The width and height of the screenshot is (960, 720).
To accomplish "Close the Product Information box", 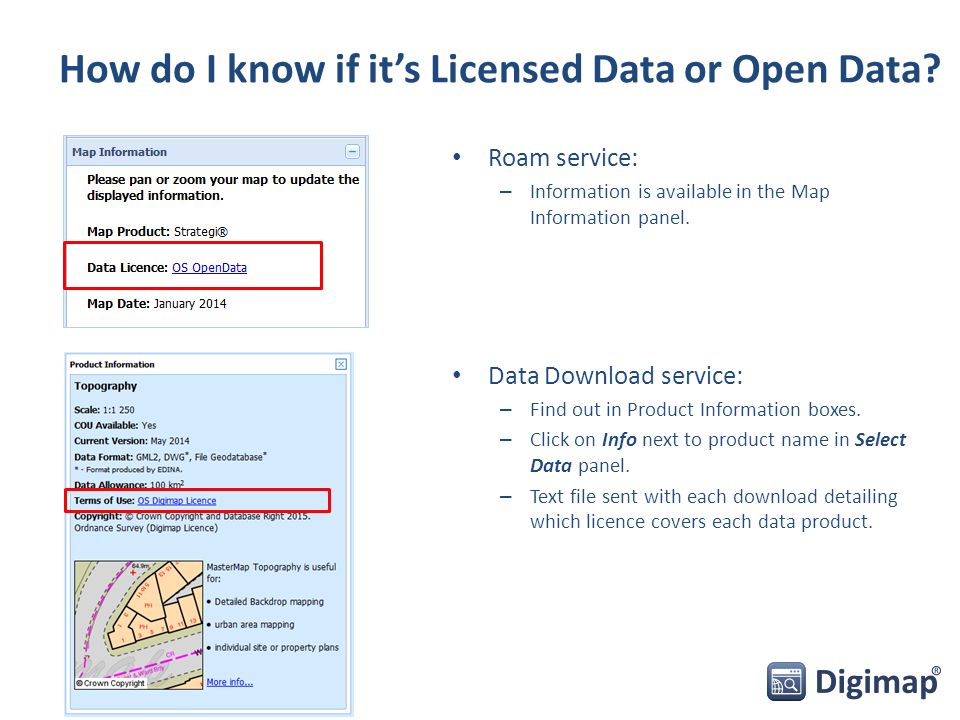I will (341, 364).
